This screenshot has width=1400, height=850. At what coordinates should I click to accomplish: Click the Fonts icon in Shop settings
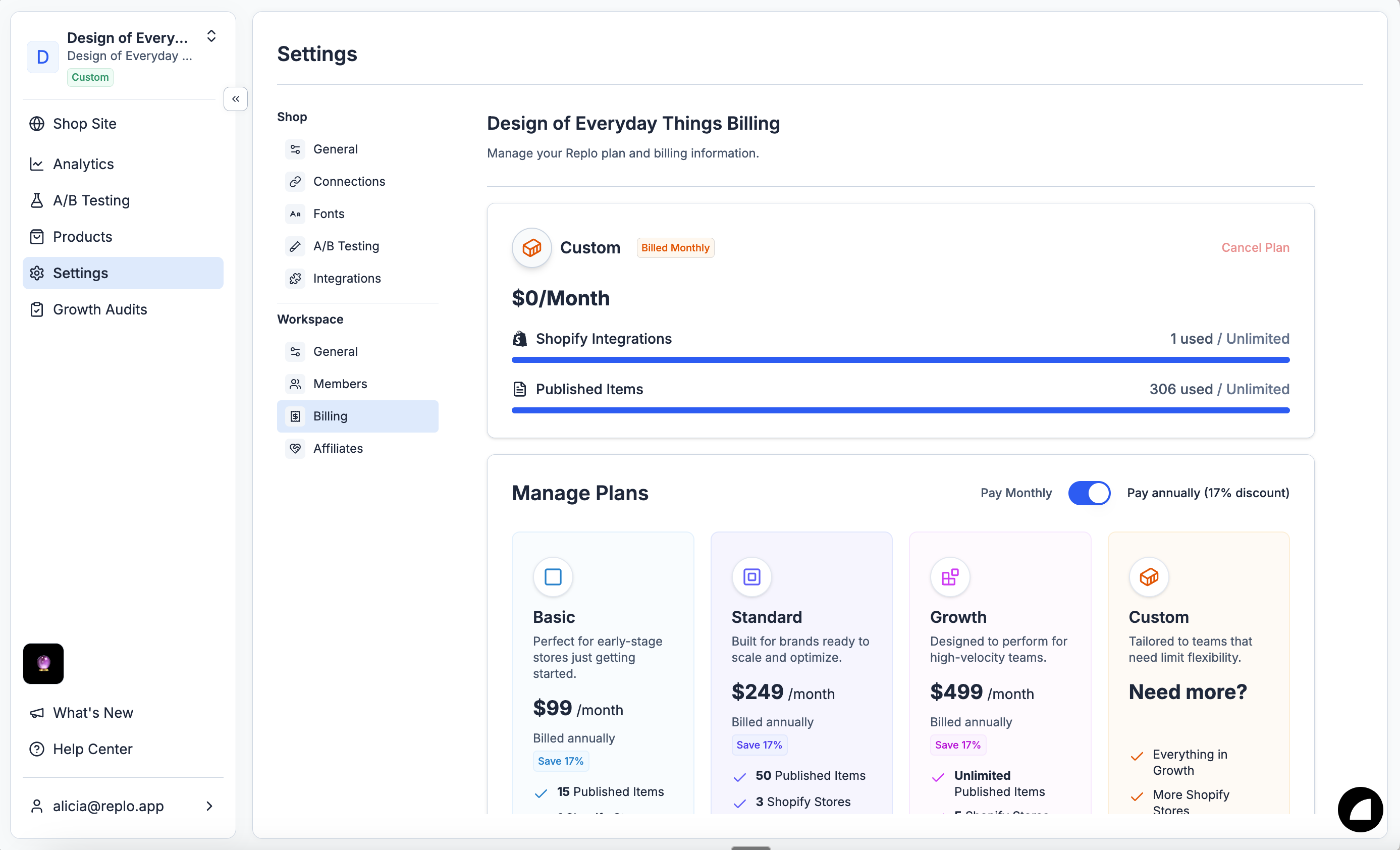pyautogui.click(x=295, y=214)
